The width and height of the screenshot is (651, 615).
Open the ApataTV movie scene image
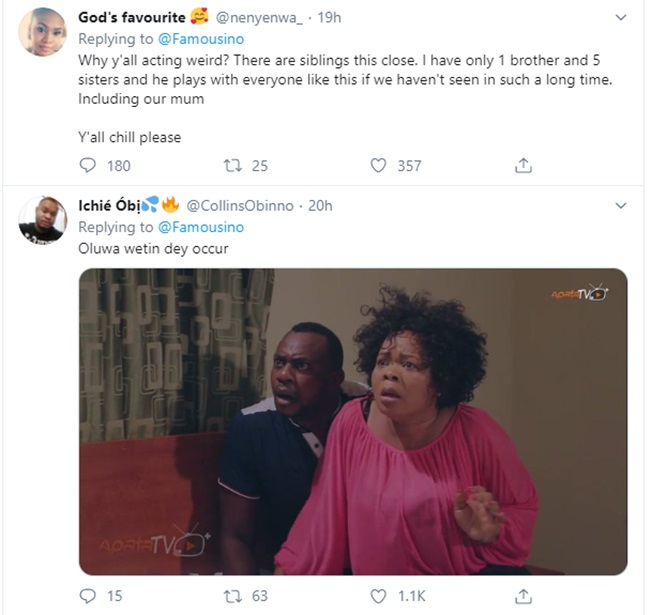point(352,421)
